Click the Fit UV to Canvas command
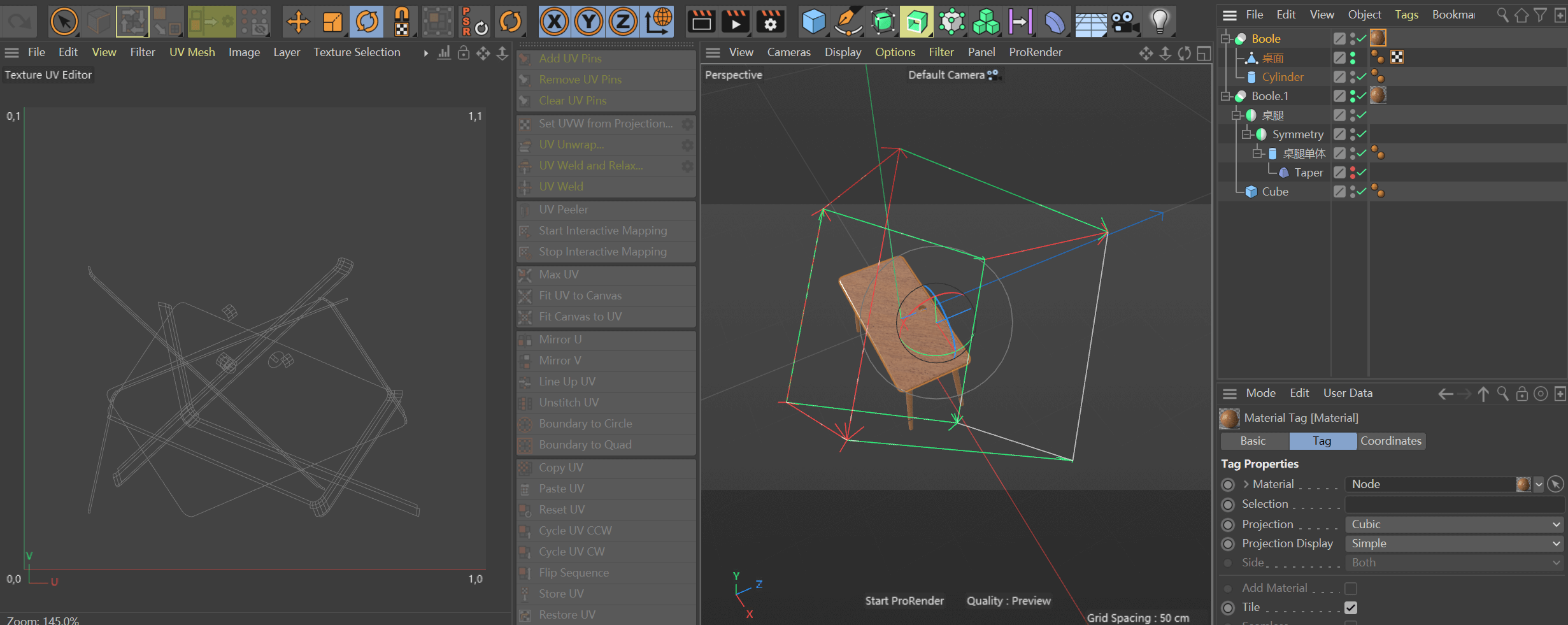The image size is (1568, 625). [x=606, y=296]
